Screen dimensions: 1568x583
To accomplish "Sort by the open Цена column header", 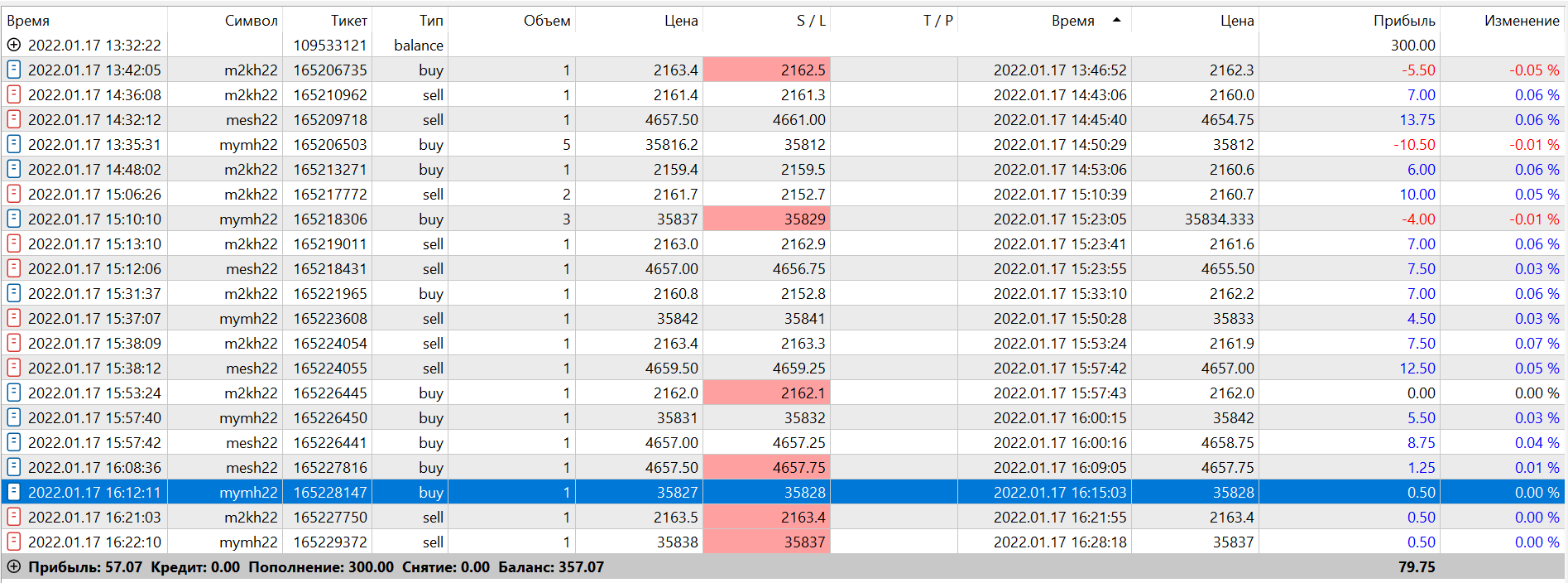I will [x=639, y=21].
